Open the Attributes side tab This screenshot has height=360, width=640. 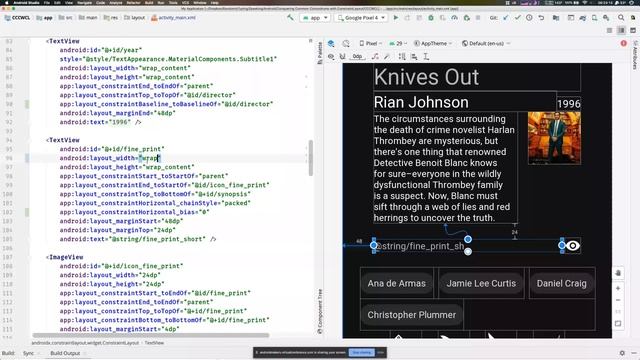pos(635,55)
